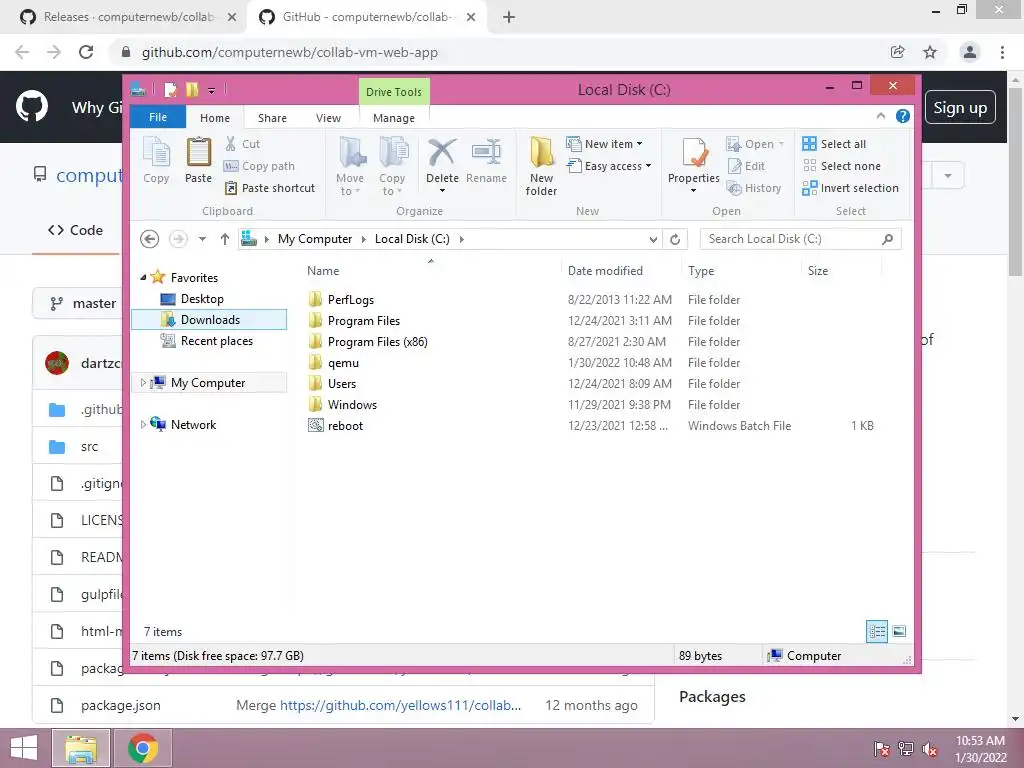
Task: Click the Copy icon in Clipboard group
Action: (x=156, y=161)
